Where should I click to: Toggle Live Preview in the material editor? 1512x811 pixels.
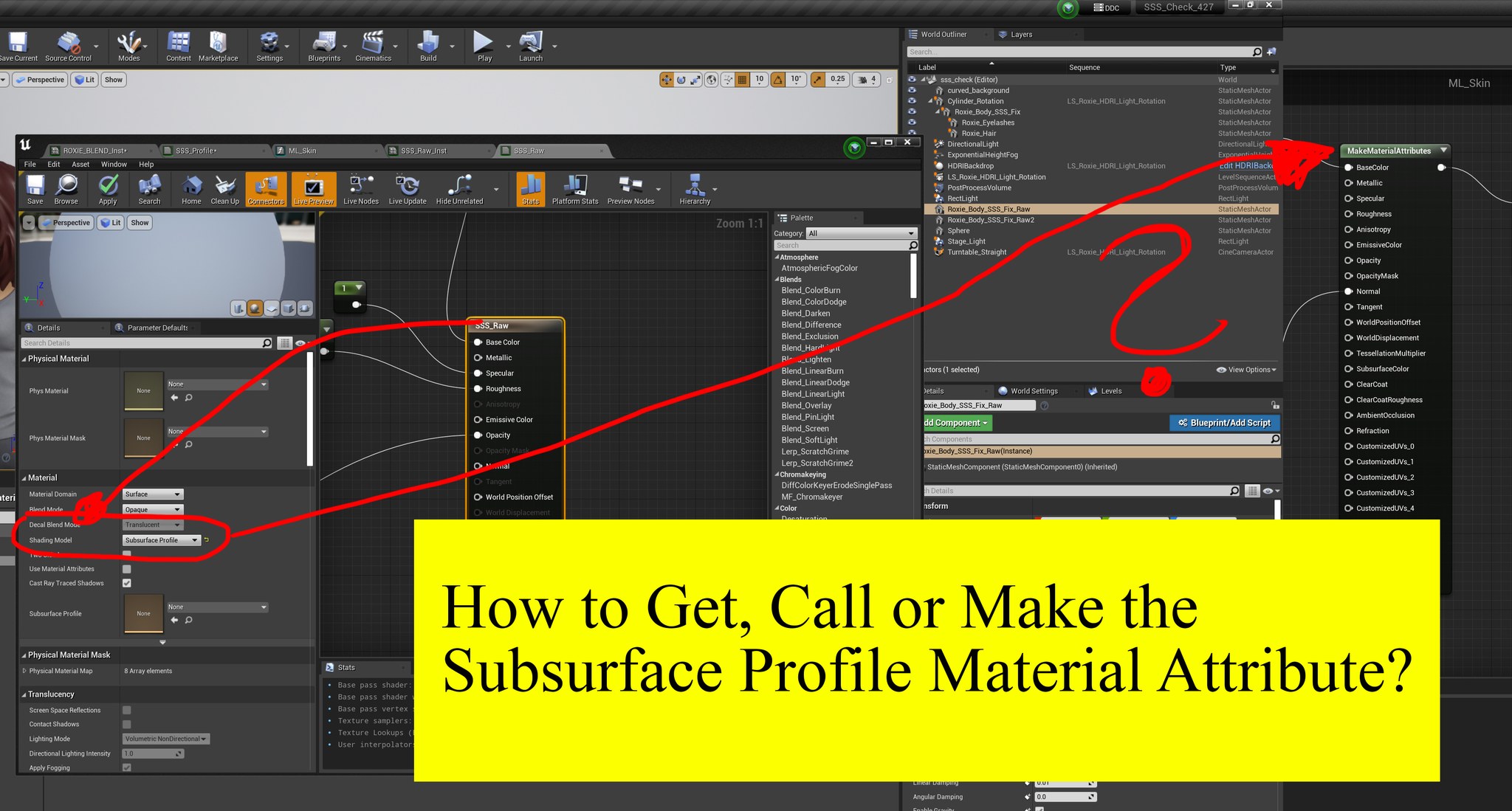[x=314, y=189]
